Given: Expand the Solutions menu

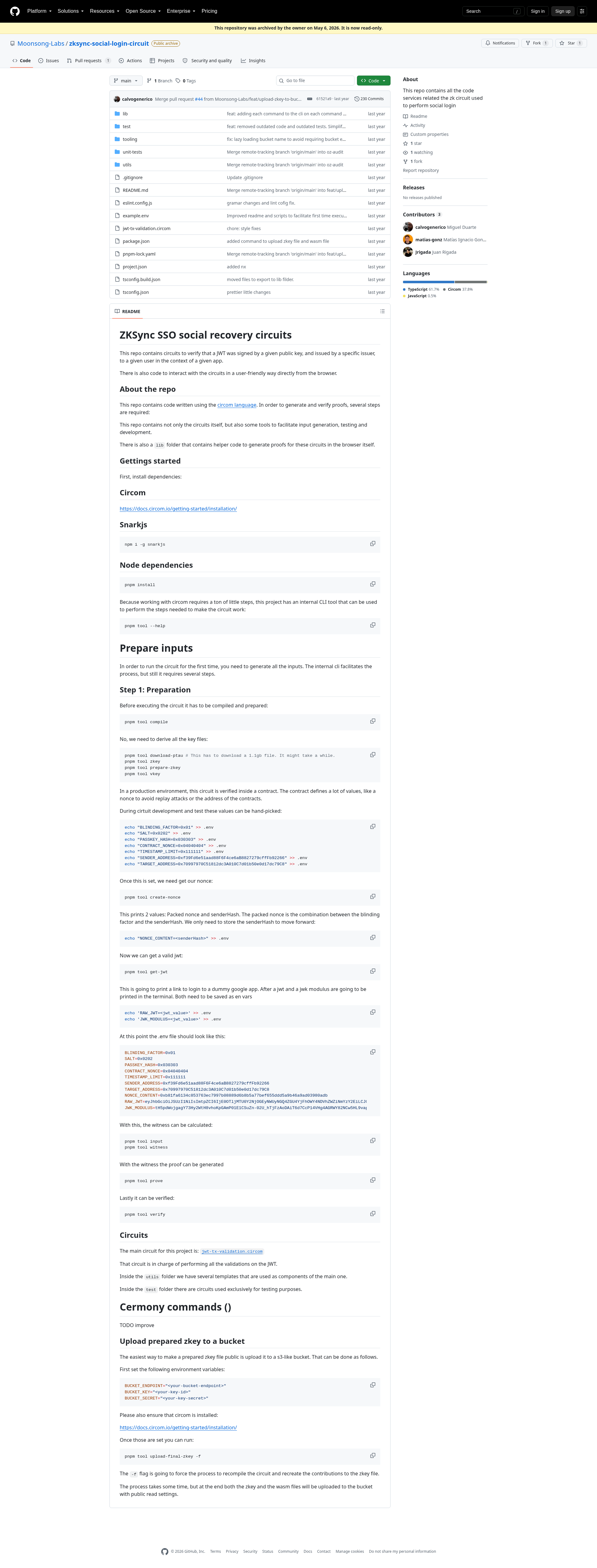Looking at the screenshot, I should point(71,11).
